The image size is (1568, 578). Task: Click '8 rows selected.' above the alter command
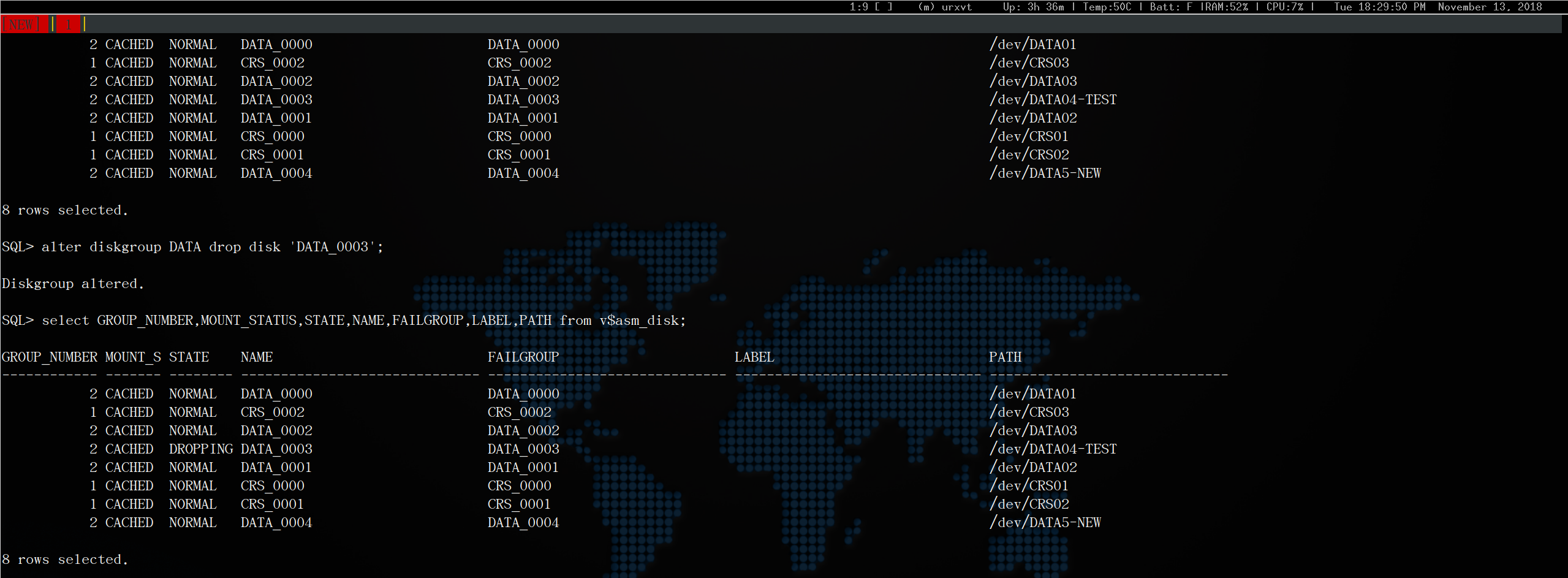click(65, 210)
